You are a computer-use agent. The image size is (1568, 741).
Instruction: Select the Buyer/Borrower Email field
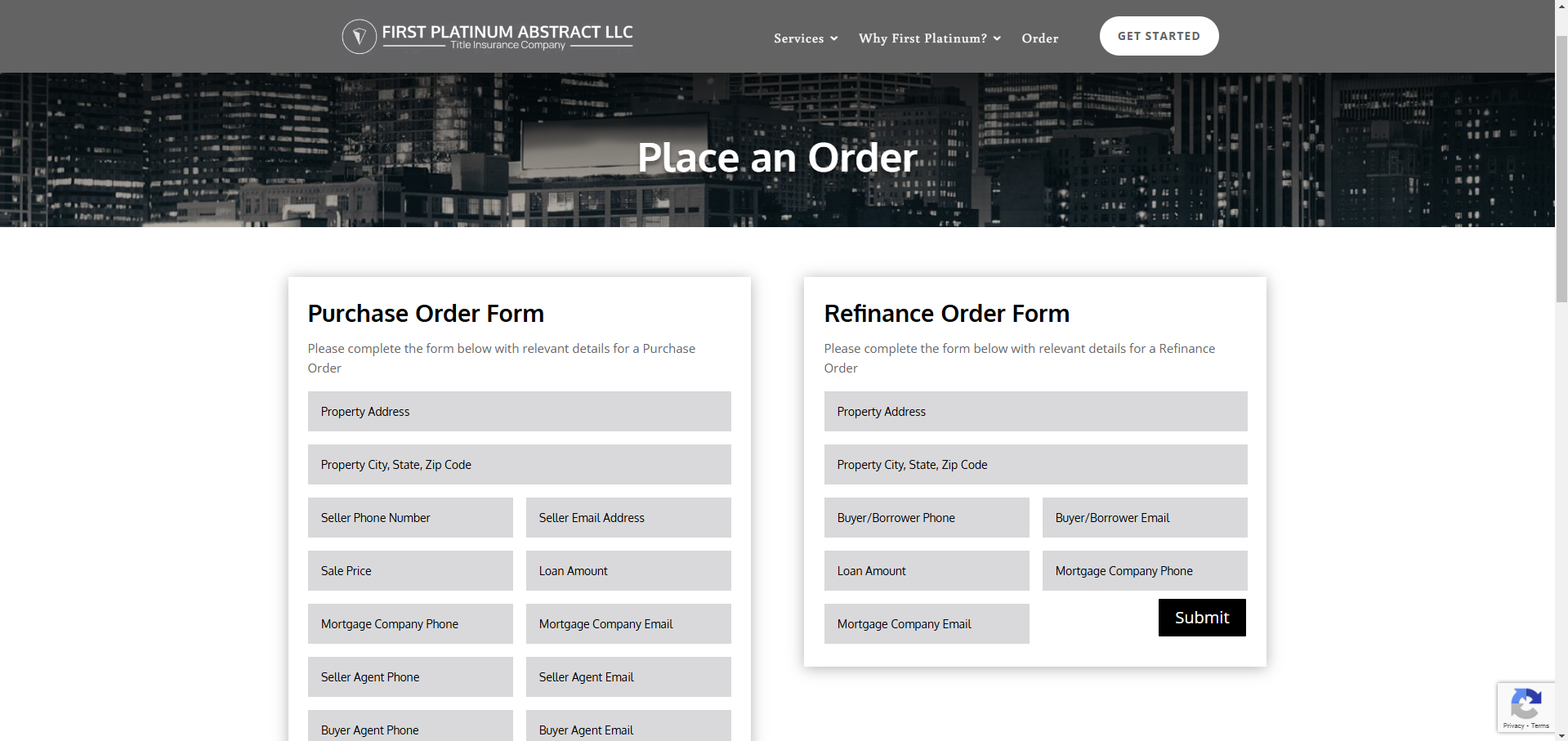(x=1144, y=518)
